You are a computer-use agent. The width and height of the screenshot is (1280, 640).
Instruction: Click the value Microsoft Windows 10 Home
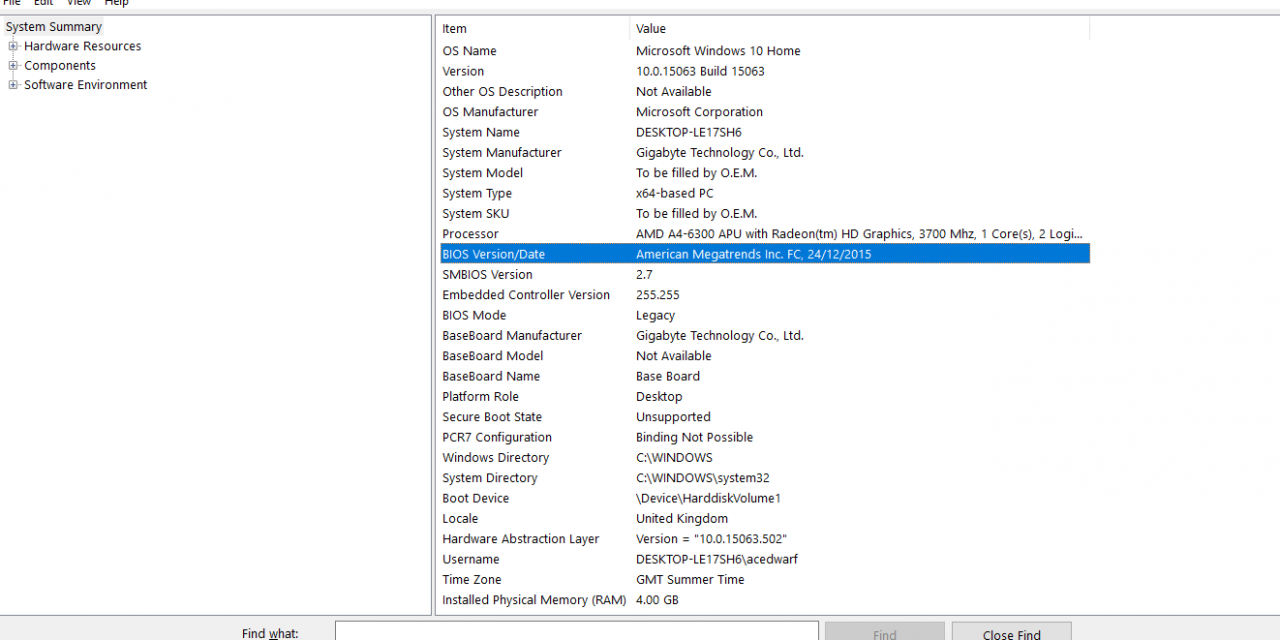click(x=718, y=51)
